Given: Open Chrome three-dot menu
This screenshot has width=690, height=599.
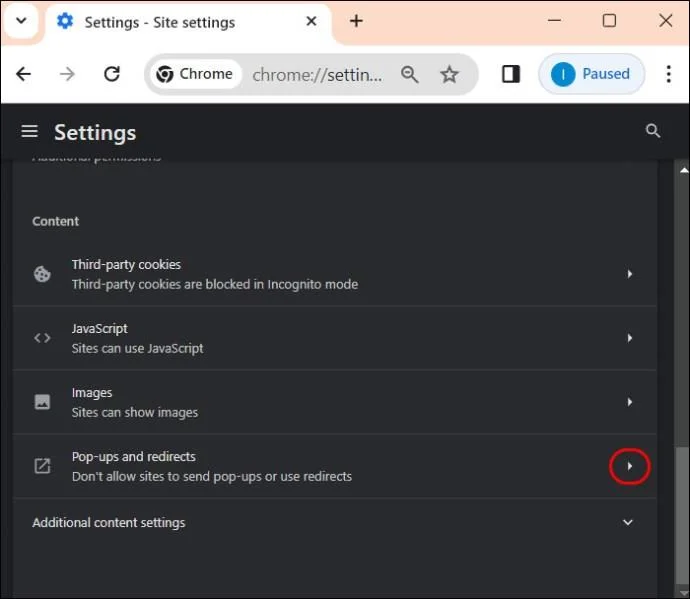Looking at the screenshot, I should 668,74.
